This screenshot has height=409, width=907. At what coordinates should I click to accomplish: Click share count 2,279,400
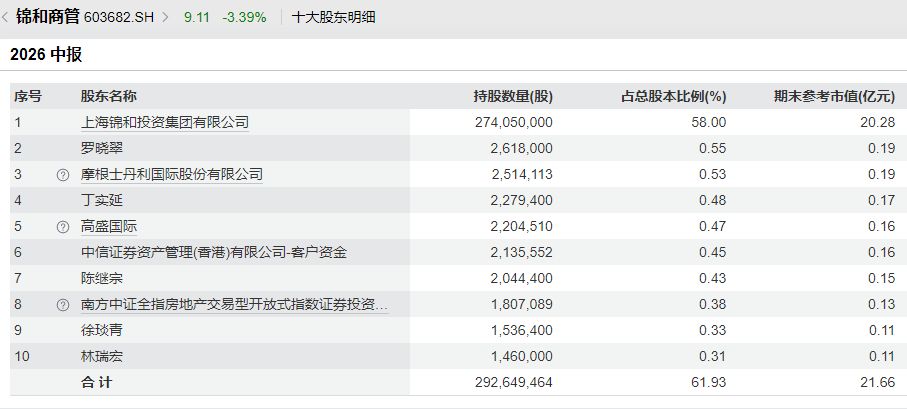coord(521,201)
